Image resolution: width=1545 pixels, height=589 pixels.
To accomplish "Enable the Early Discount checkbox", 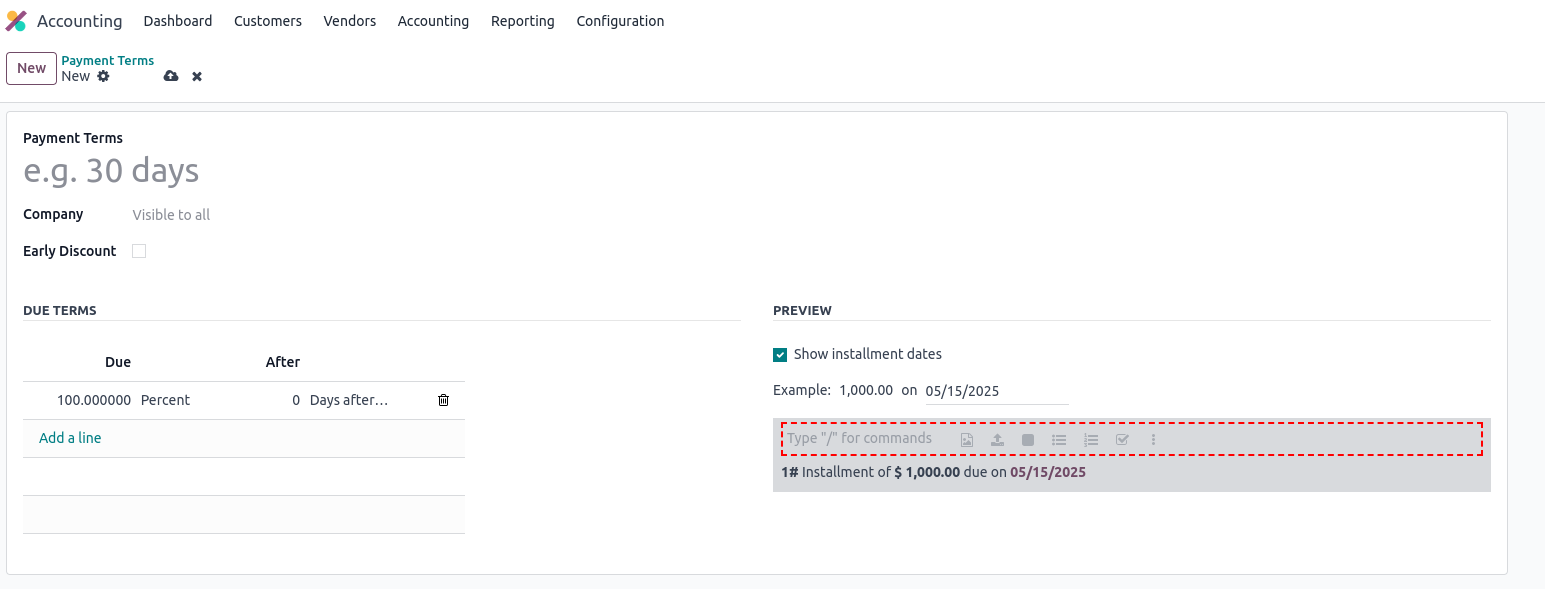I will pos(139,251).
